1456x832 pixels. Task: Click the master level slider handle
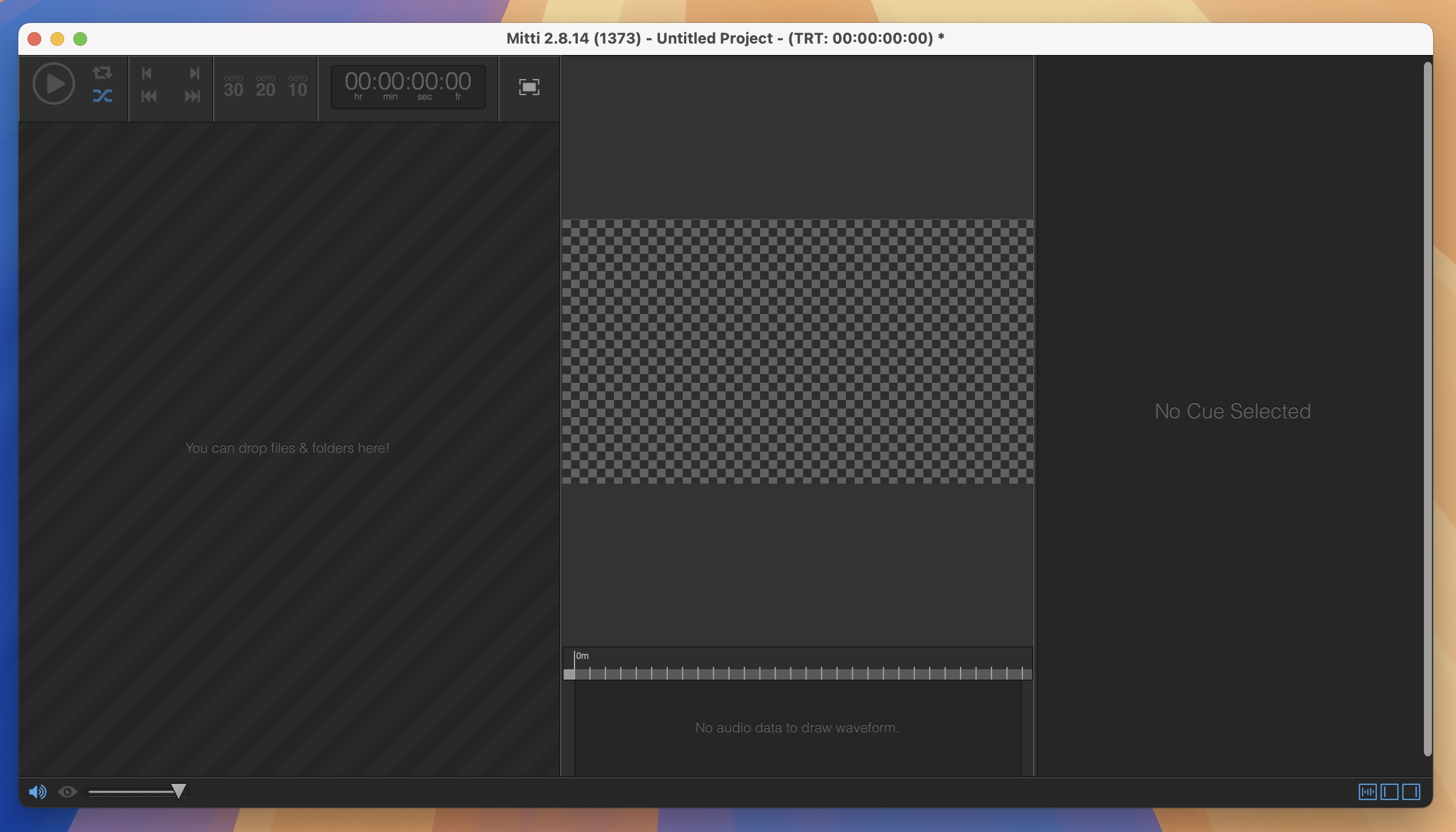pyautogui.click(x=179, y=791)
